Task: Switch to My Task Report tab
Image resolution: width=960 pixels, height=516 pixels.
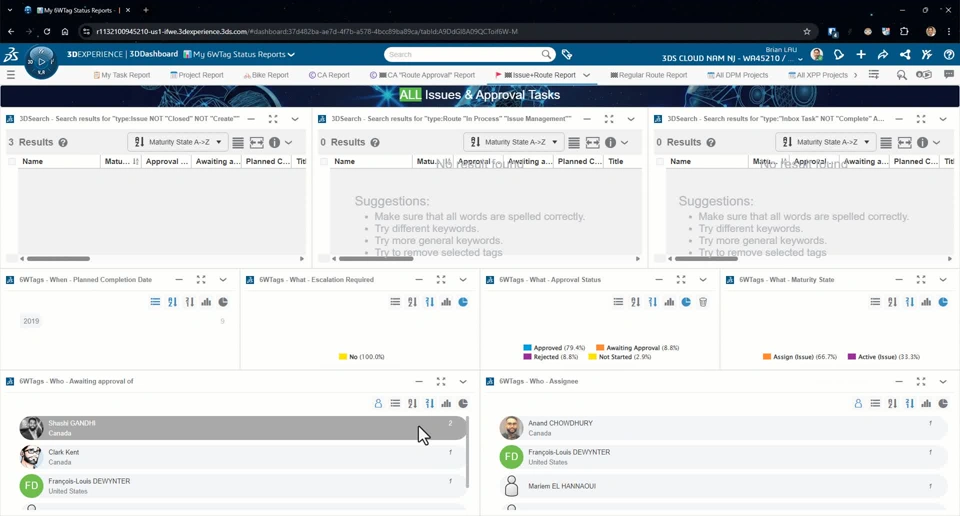Action: pos(121,75)
